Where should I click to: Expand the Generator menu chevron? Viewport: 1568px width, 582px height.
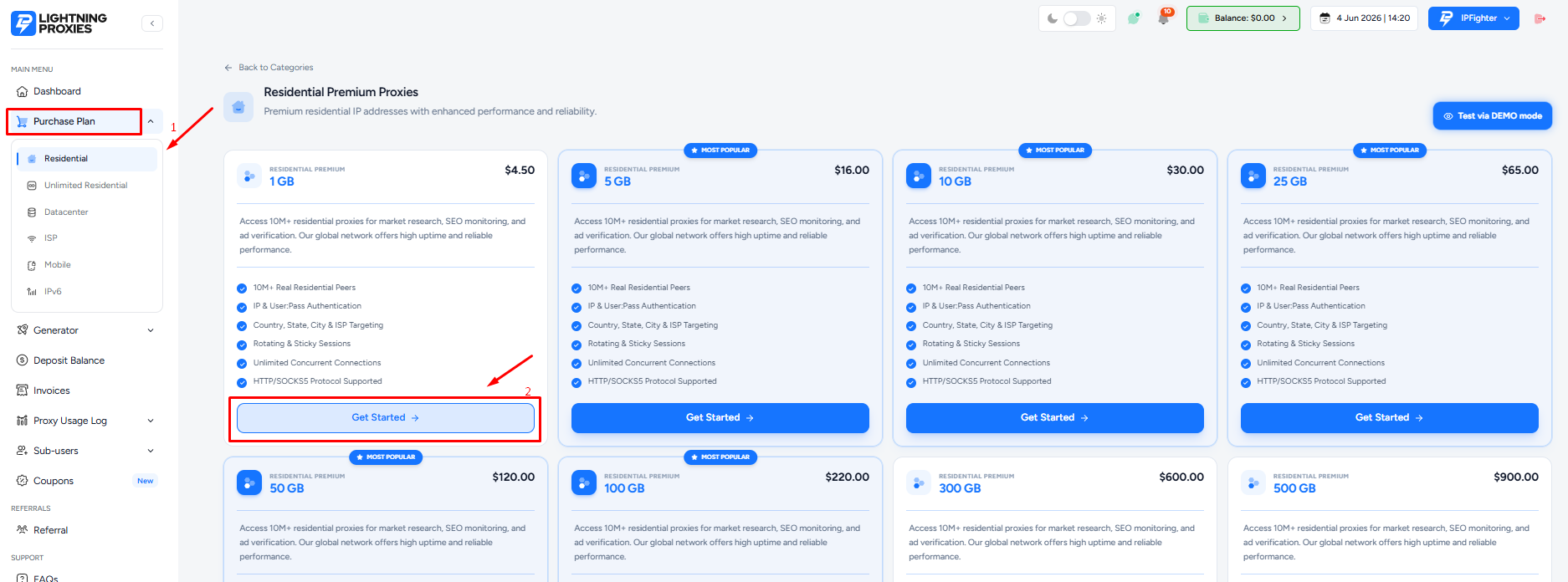pyautogui.click(x=151, y=330)
